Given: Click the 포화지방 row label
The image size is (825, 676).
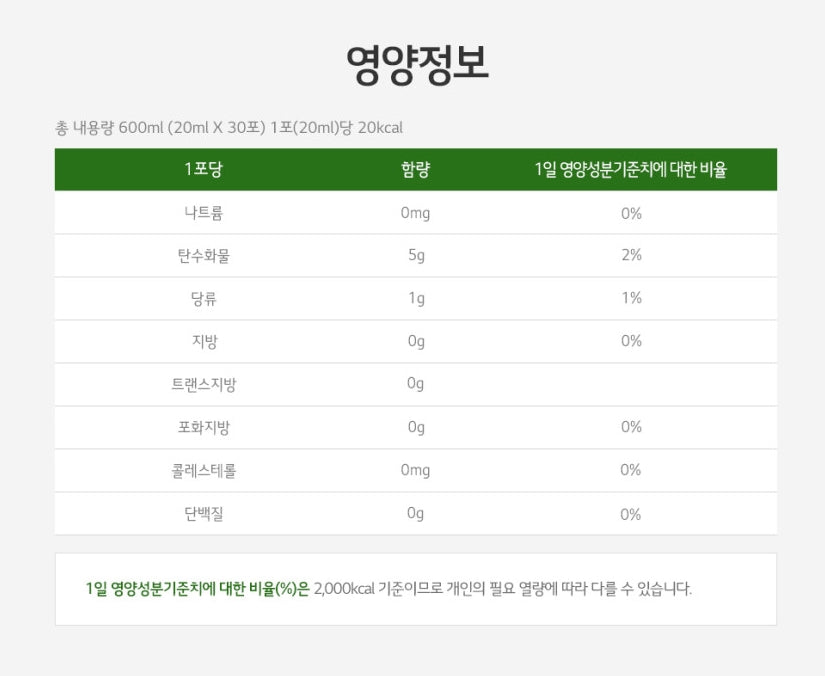Looking at the screenshot, I should tap(203, 428).
